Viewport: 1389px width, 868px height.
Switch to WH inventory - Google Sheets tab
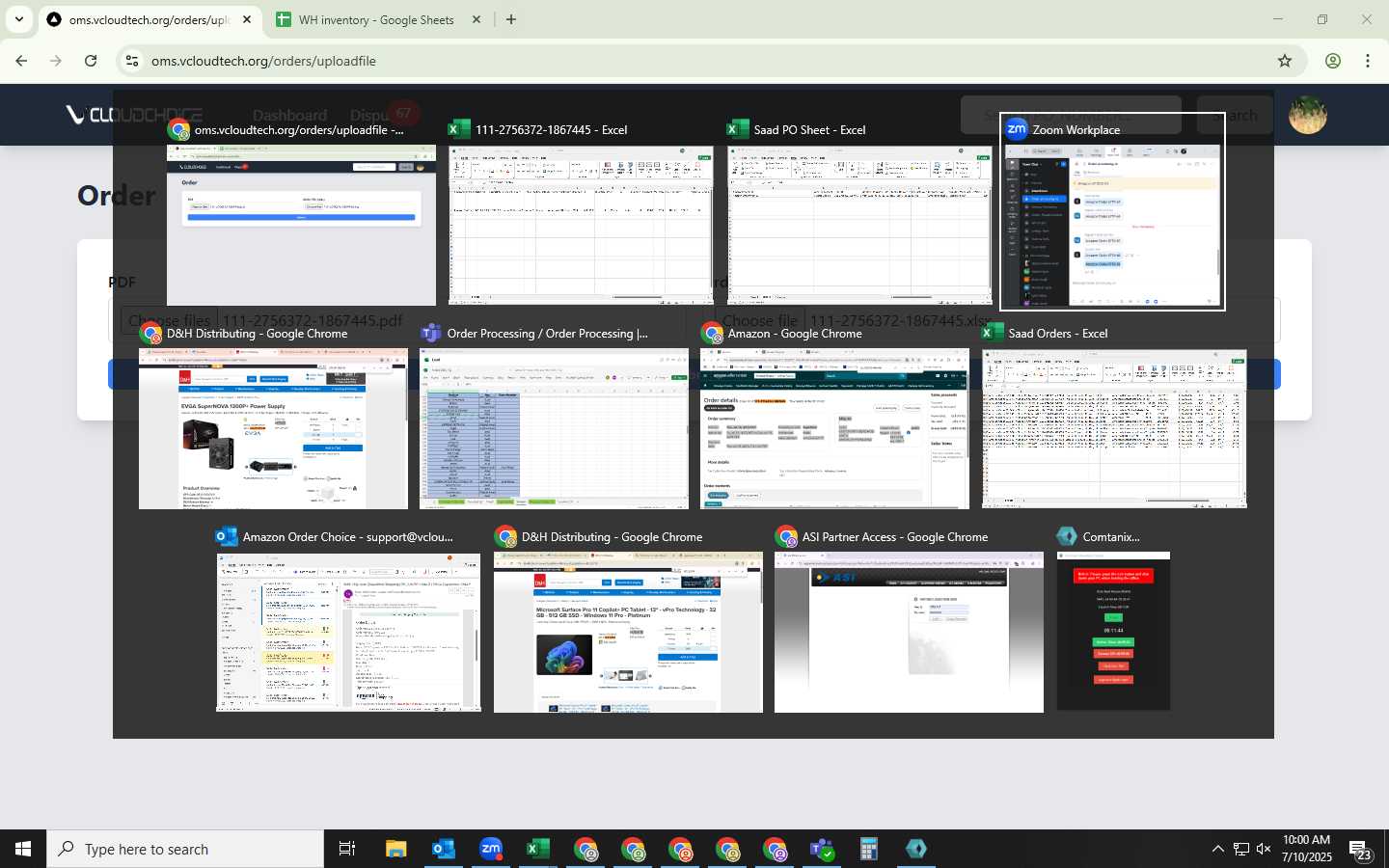[x=376, y=19]
